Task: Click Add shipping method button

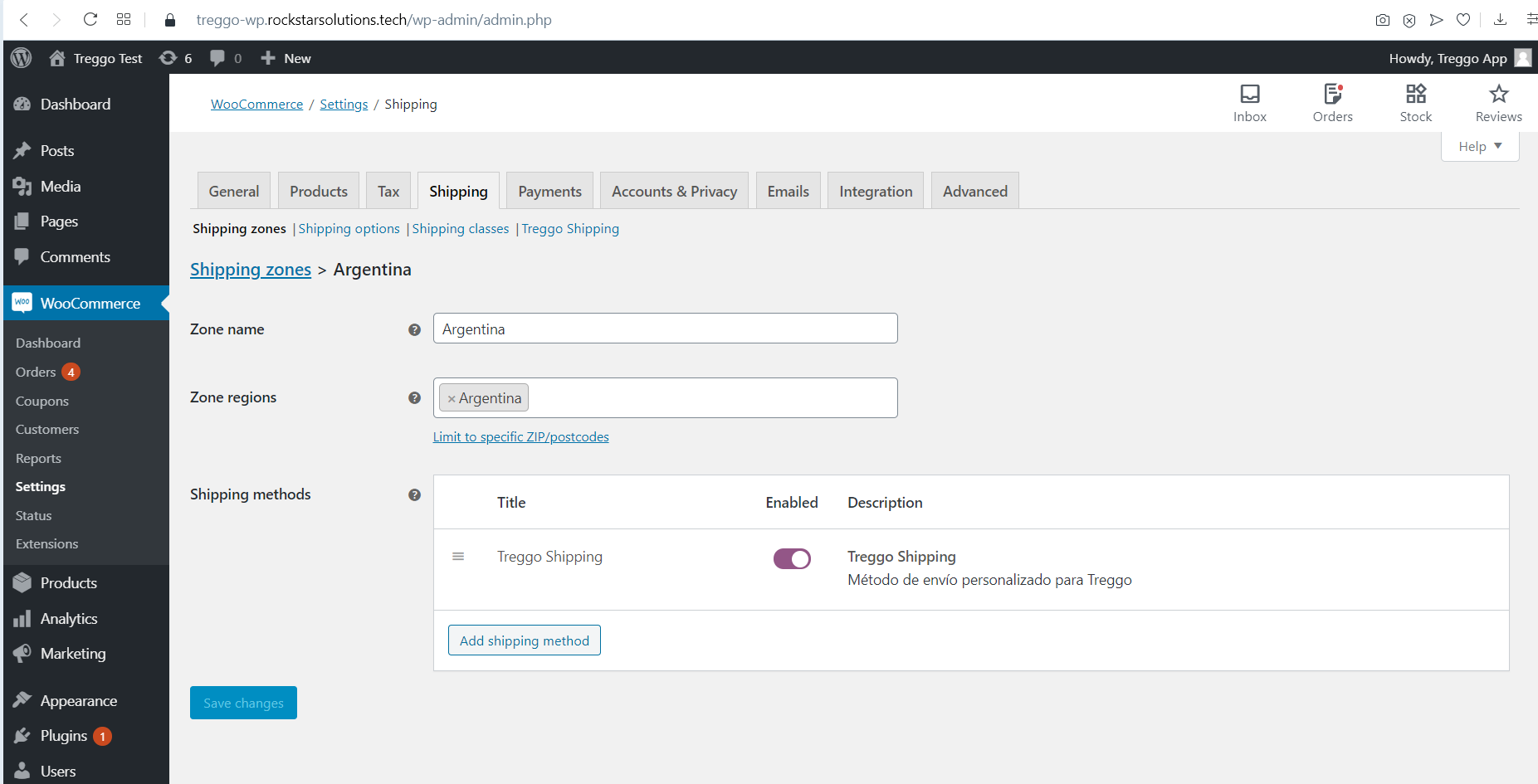Action: pyautogui.click(x=525, y=640)
